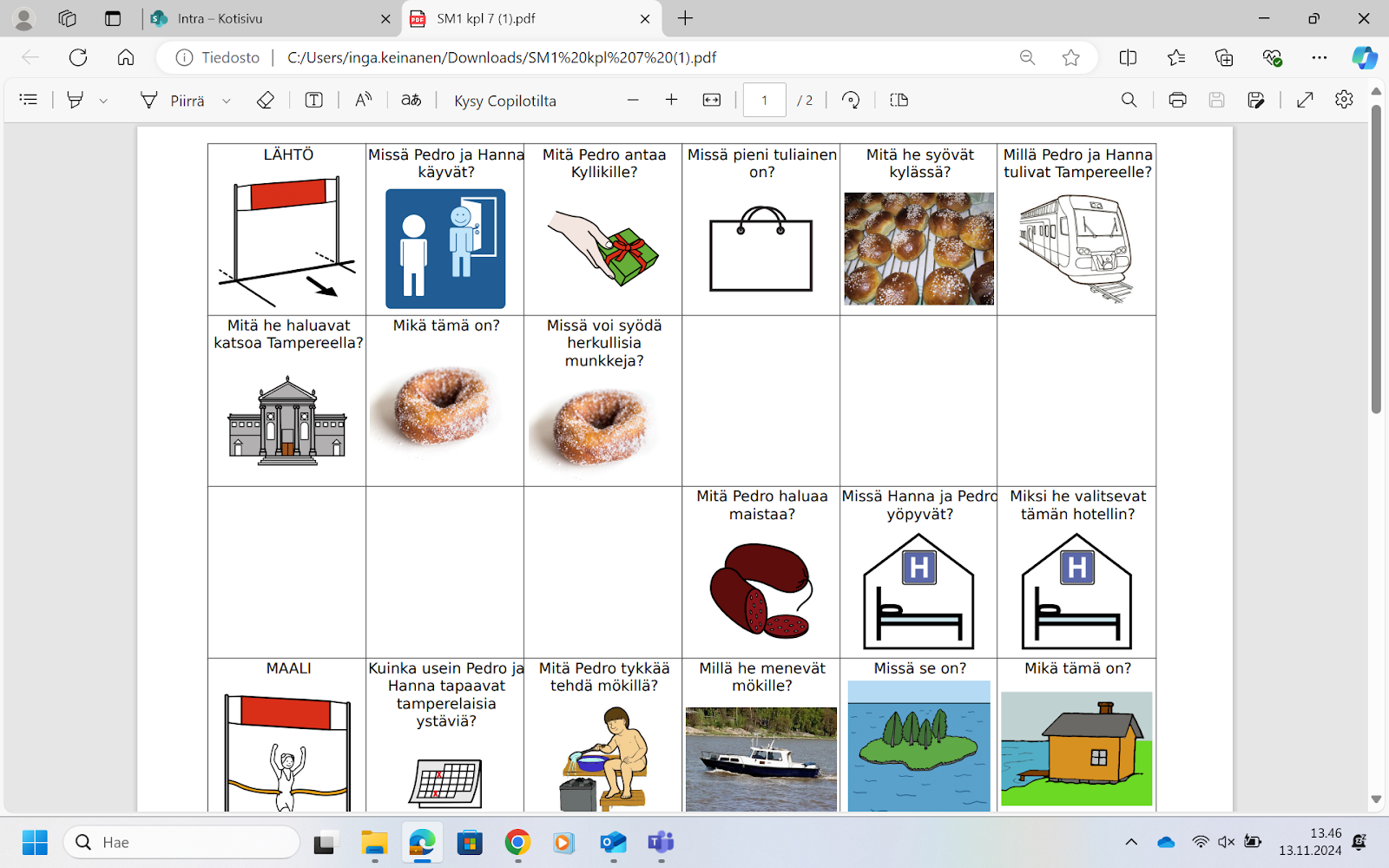Close the Intra – Kotisivu tab
Screen dimensions: 1389x868
(x=385, y=18)
